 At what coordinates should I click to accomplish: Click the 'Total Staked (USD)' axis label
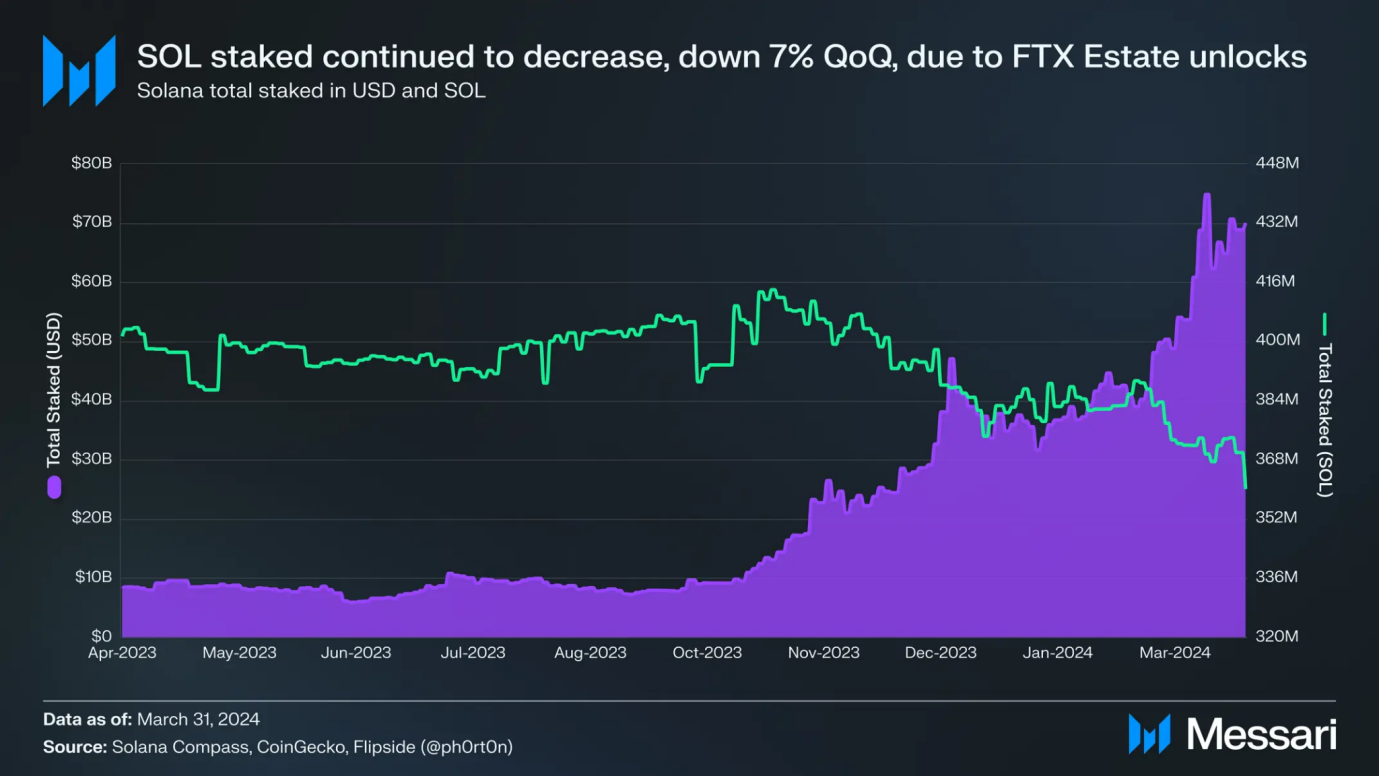point(54,390)
